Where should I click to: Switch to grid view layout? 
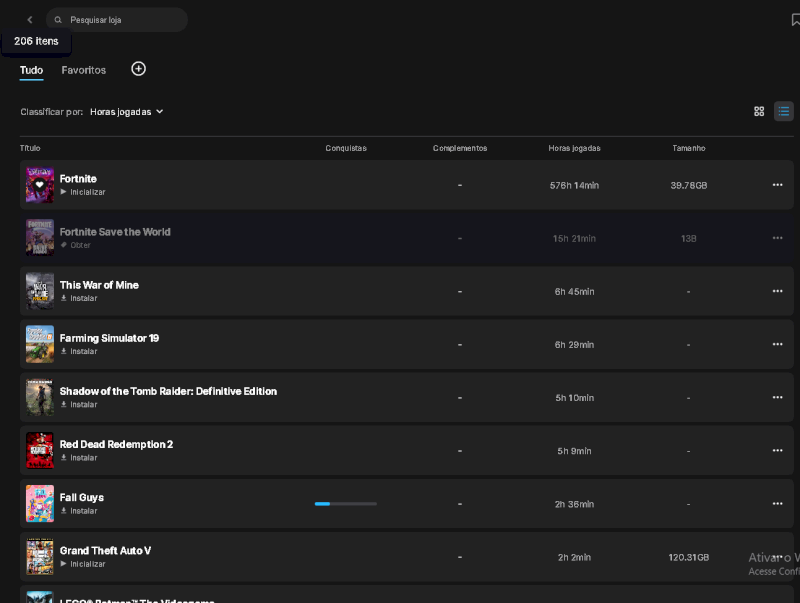[759, 111]
